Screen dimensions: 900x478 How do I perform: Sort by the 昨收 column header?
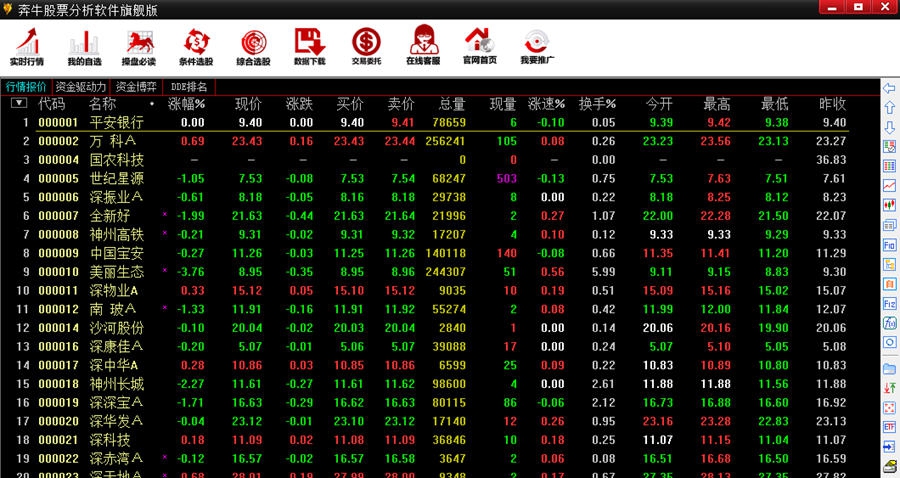tap(832, 104)
